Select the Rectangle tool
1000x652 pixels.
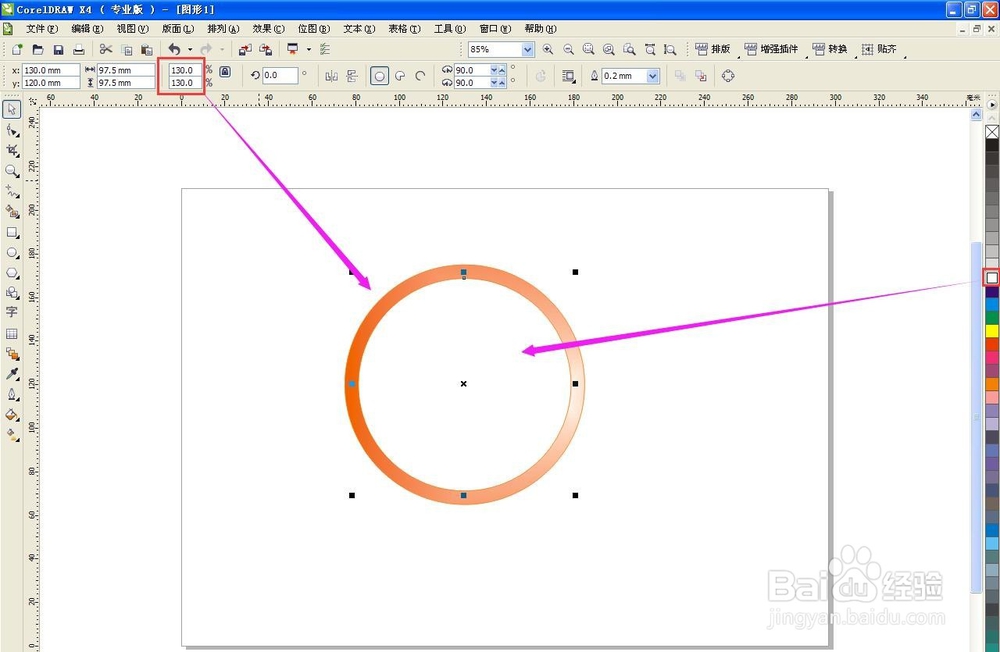tap(12, 232)
